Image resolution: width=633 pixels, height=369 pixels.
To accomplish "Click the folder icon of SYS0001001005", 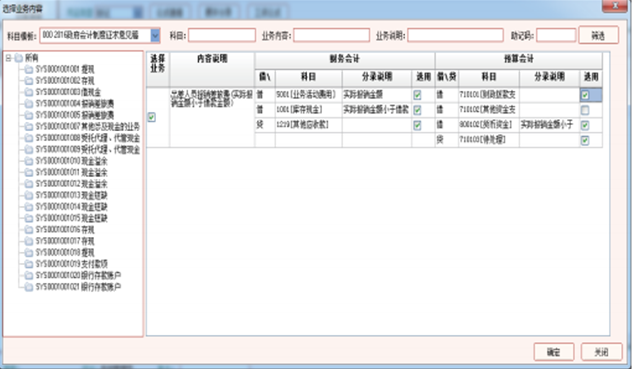I will [x=29, y=115].
